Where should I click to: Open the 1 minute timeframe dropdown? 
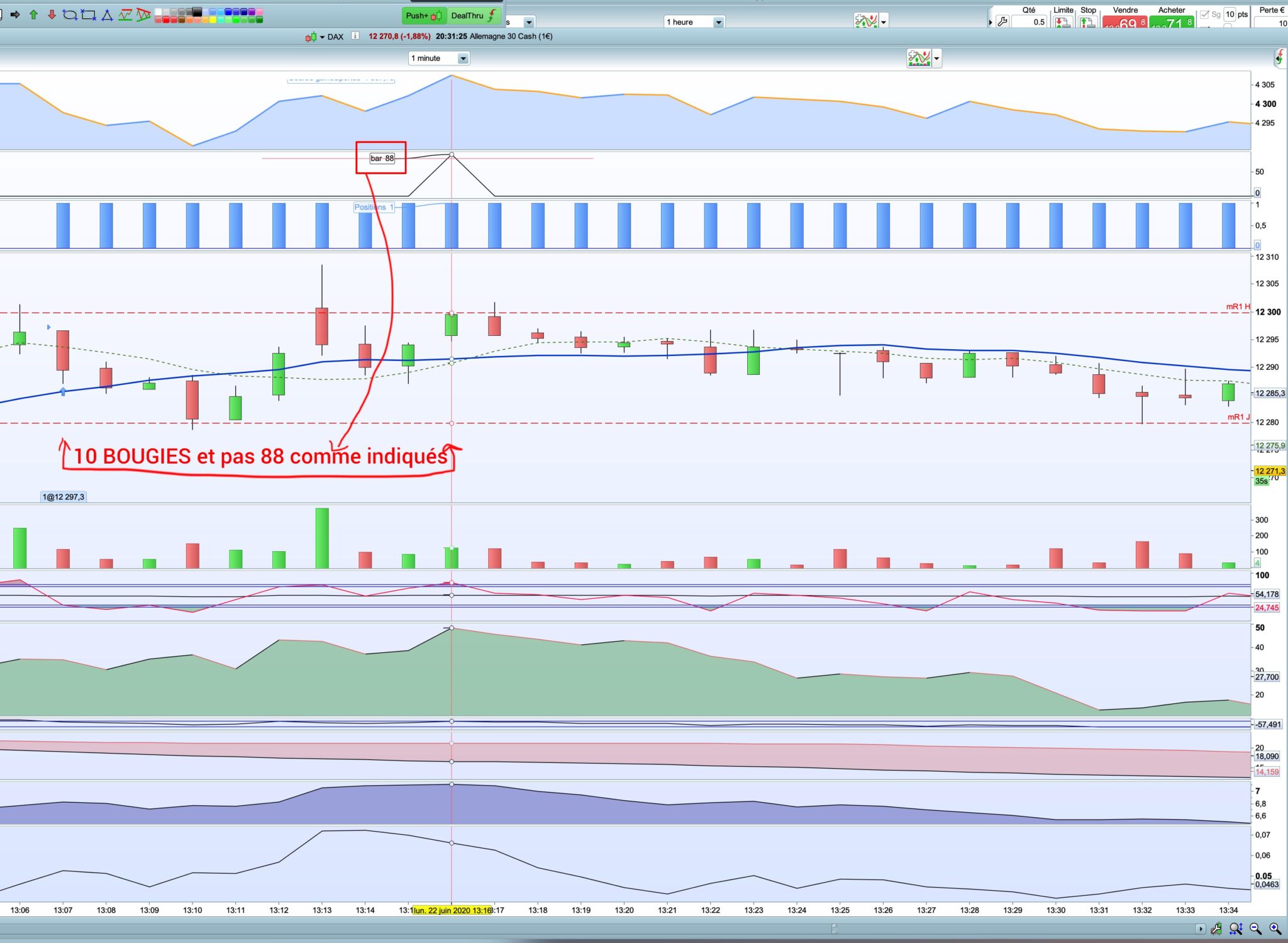click(x=463, y=59)
